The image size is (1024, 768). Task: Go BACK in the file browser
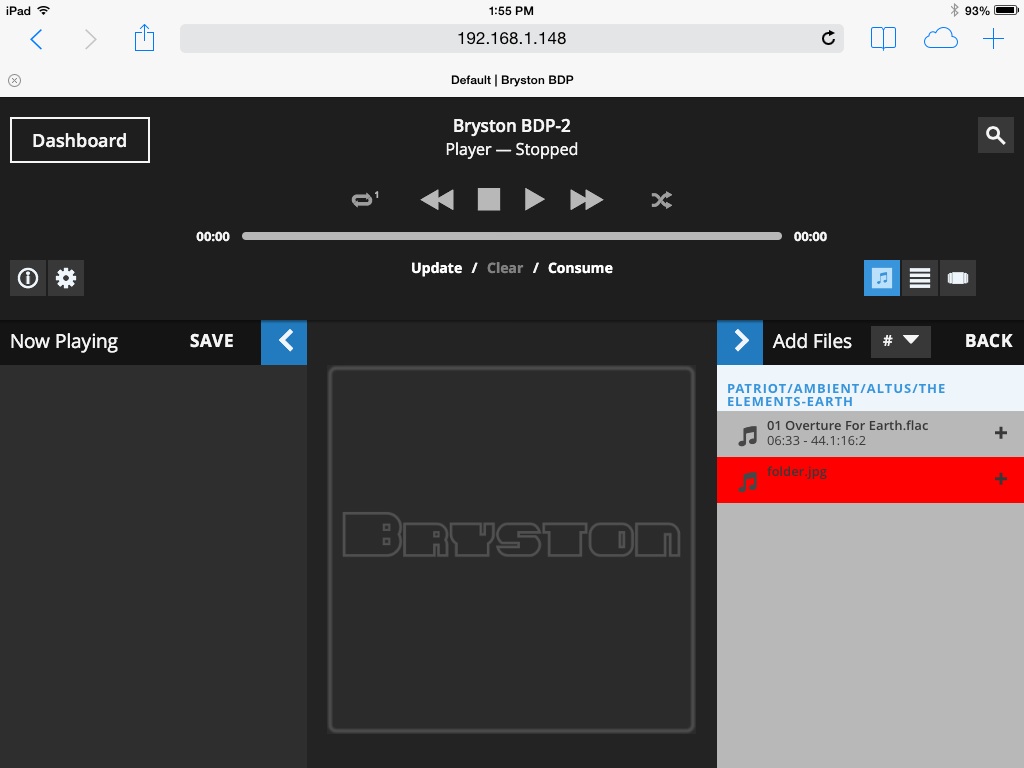989,341
